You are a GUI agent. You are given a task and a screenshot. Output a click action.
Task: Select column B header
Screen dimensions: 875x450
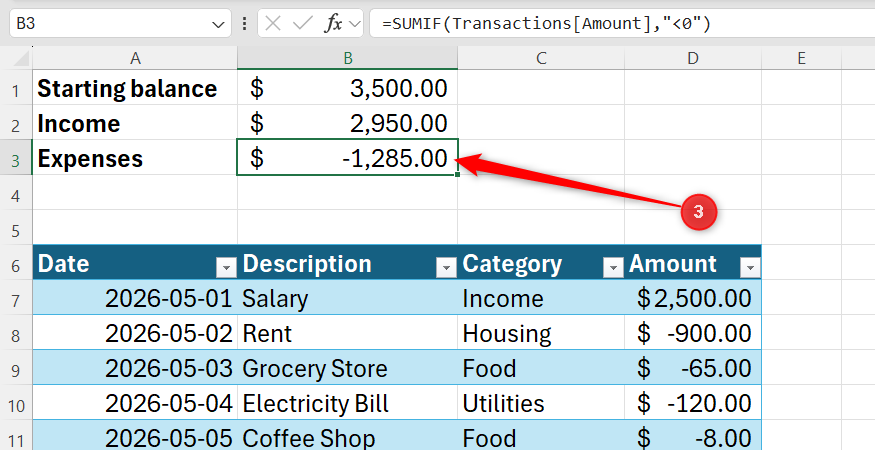click(348, 58)
